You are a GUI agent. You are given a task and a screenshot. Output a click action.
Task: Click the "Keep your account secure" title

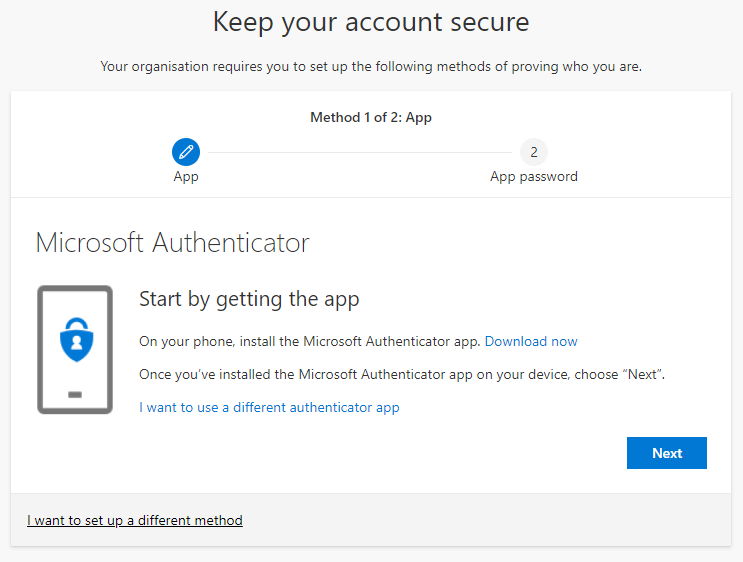pos(371,21)
